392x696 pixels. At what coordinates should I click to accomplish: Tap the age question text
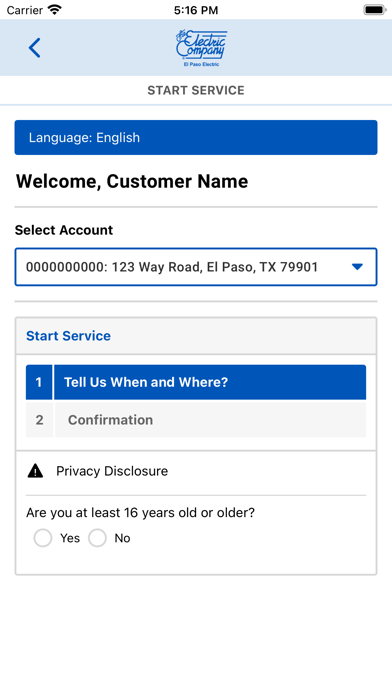coord(140,513)
